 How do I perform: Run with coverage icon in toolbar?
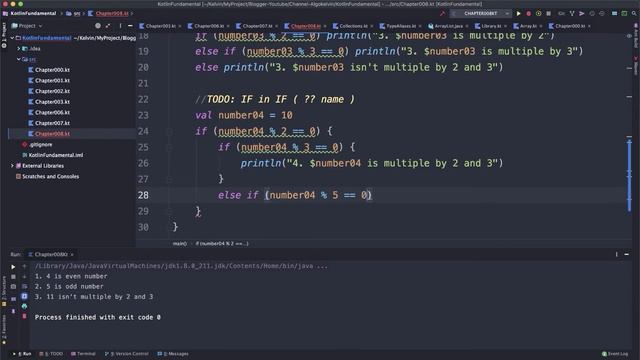[538, 13]
